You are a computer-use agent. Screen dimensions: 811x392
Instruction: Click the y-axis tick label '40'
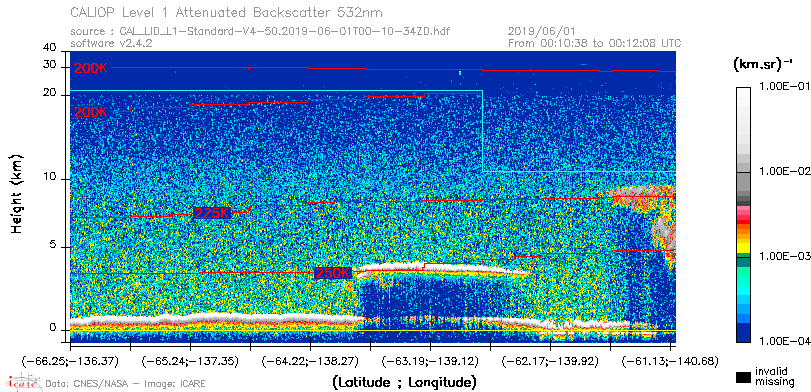tap(49, 47)
